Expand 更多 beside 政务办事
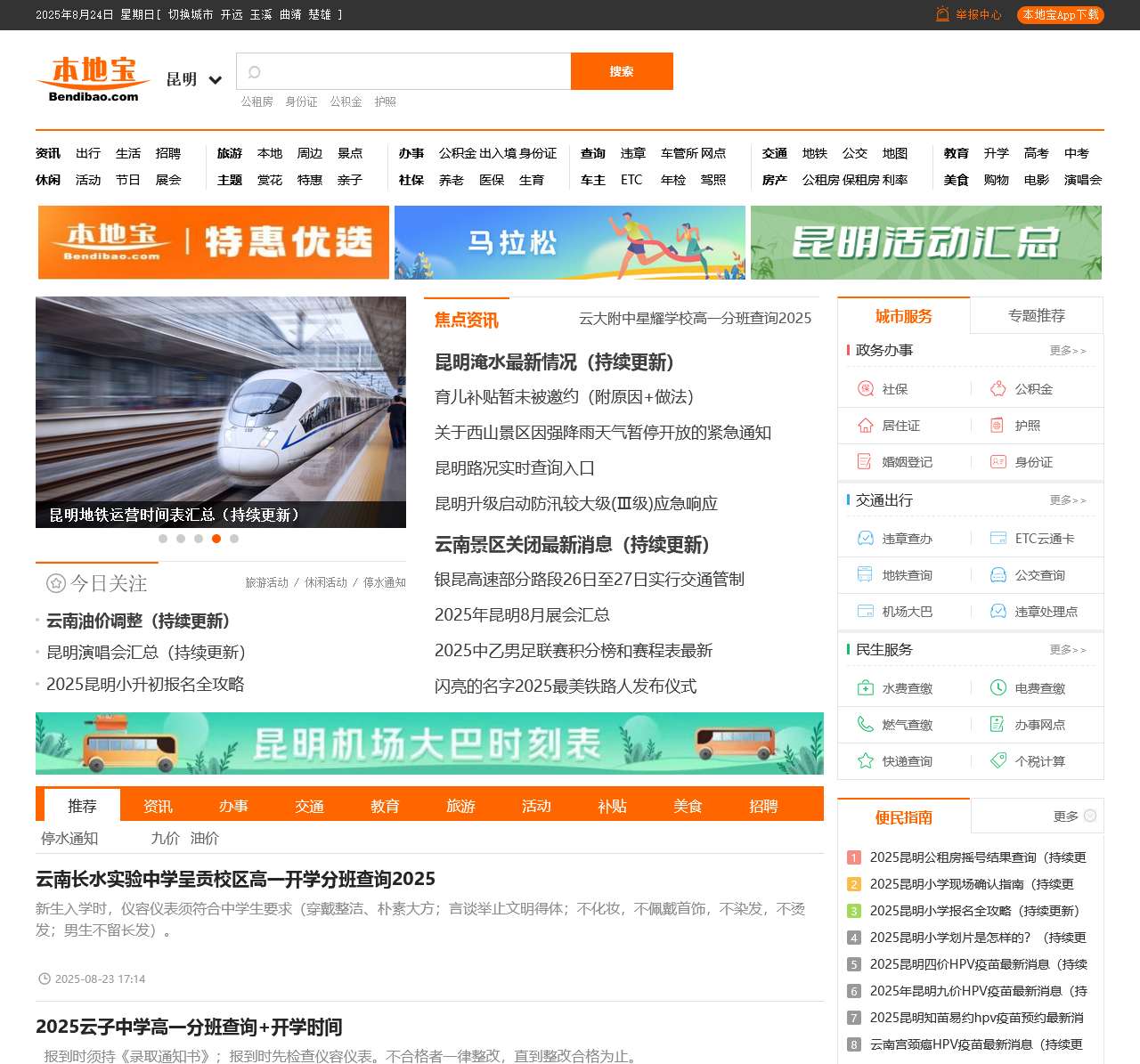Viewport: 1140px width, 1064px height. coord(1067,351)
